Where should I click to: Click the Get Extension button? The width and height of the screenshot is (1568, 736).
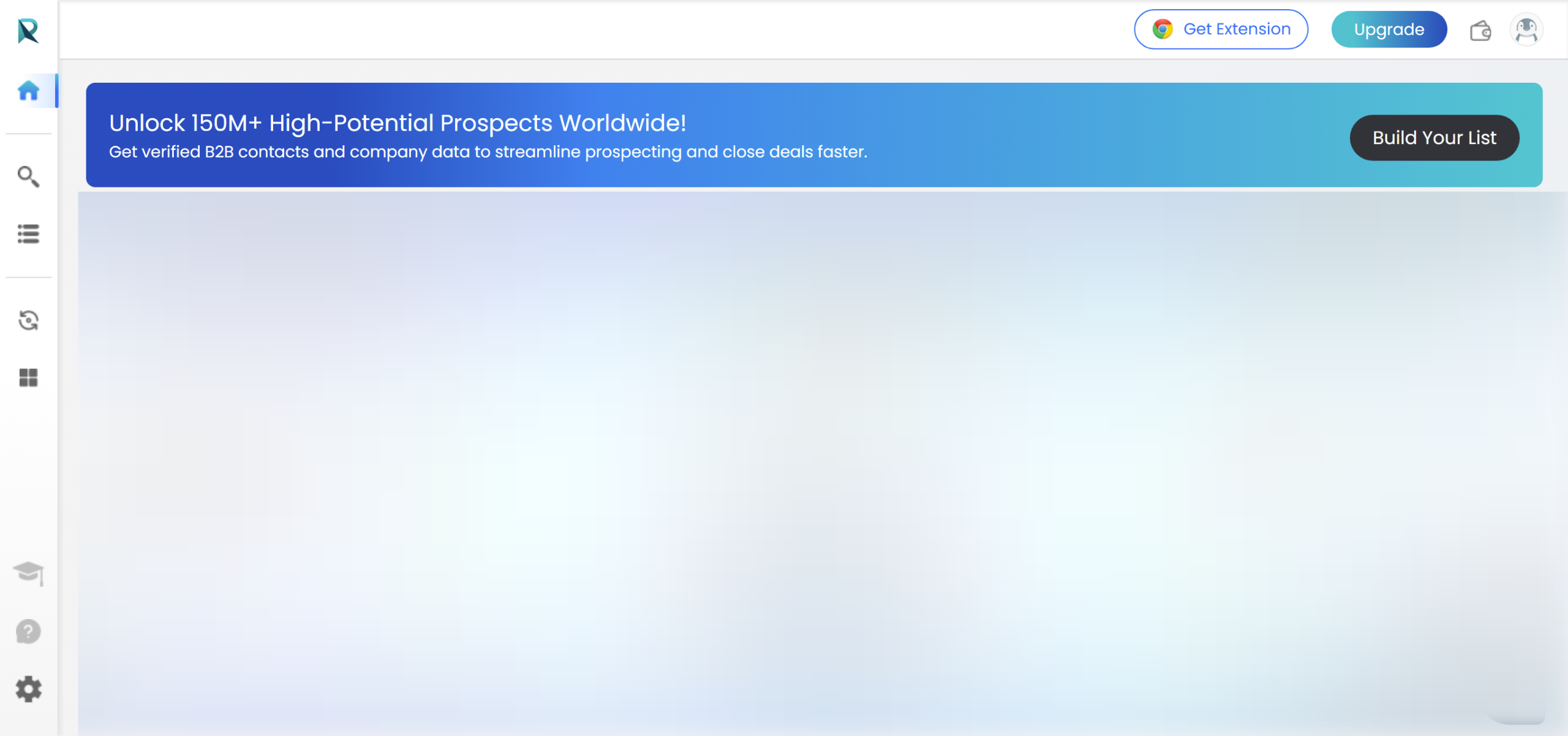tap(1221, 29)
